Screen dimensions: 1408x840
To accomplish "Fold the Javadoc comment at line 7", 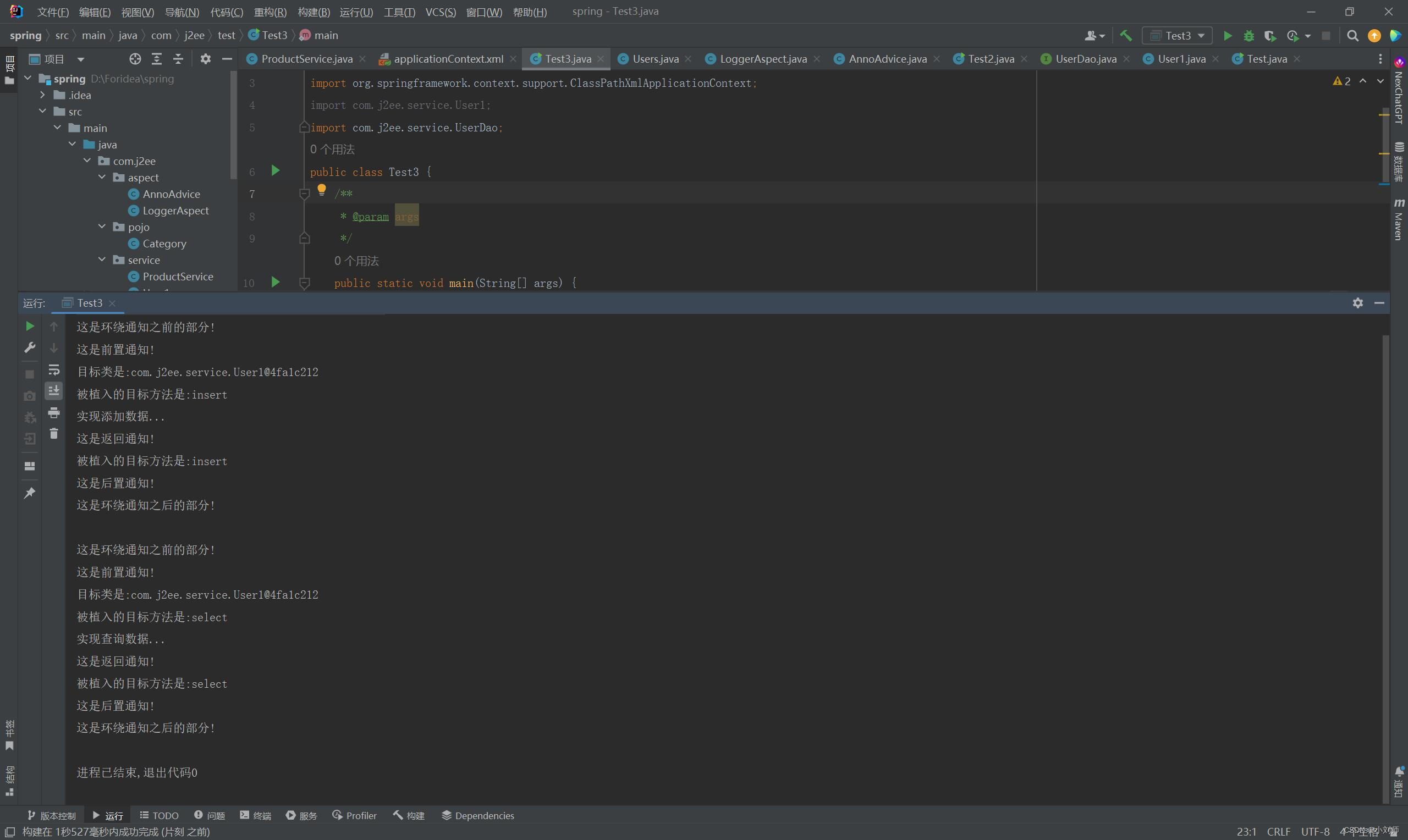I will [304, 194].
